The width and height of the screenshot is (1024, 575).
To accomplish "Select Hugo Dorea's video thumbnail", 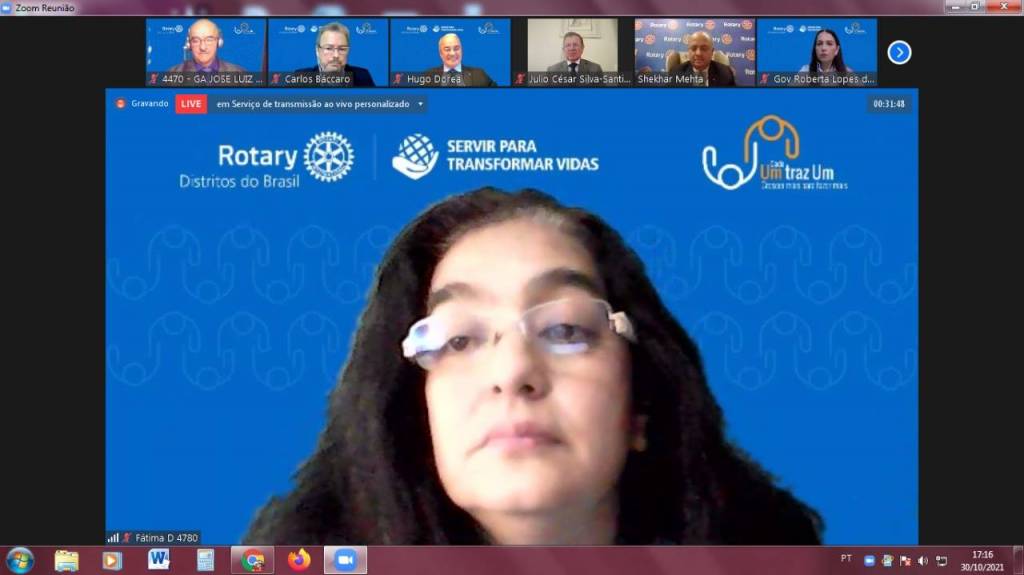I will click(450, 52).
